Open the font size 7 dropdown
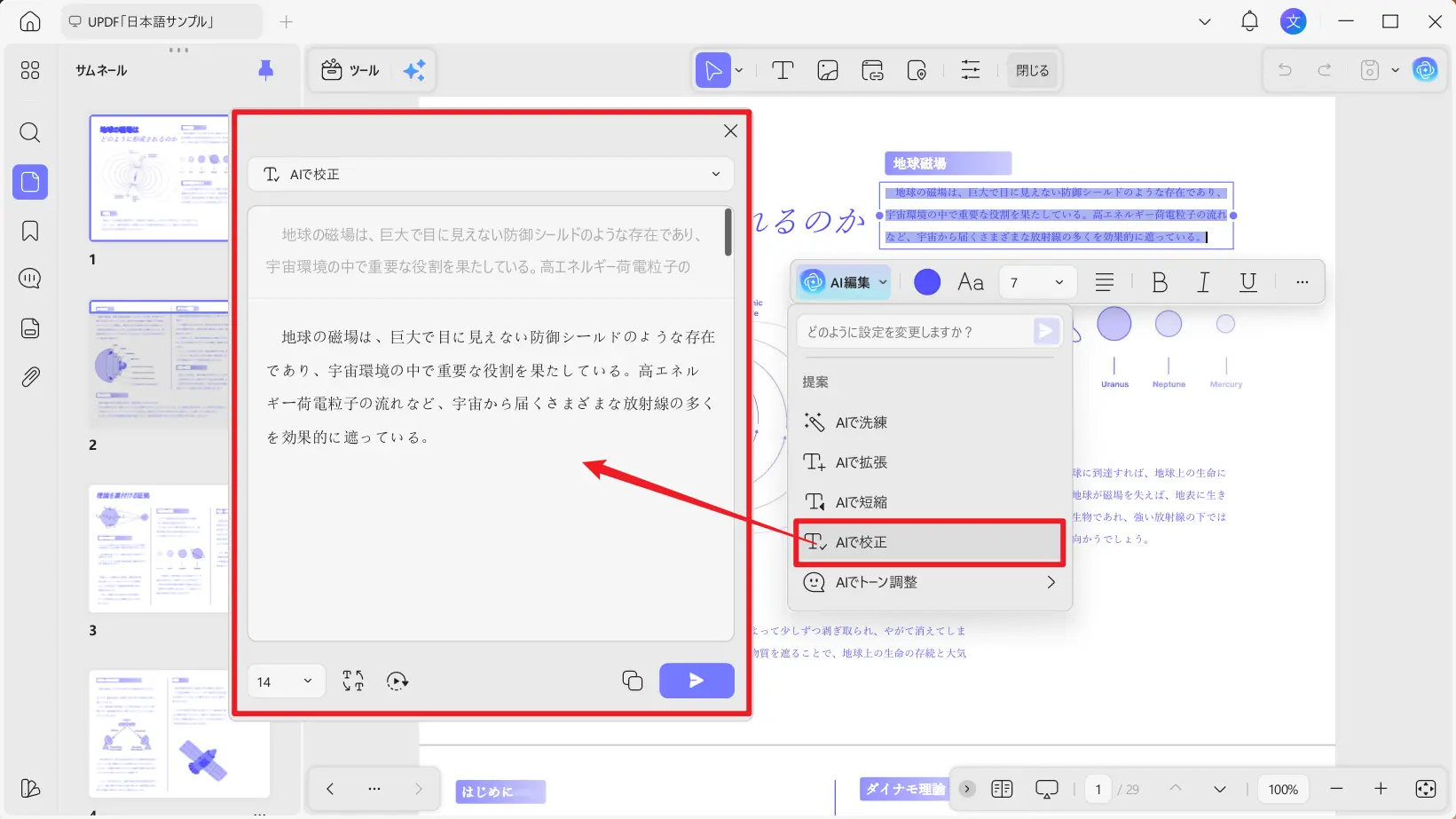Image resolution: width=1456 pixels, height=819 pixels. [1036, 281]
